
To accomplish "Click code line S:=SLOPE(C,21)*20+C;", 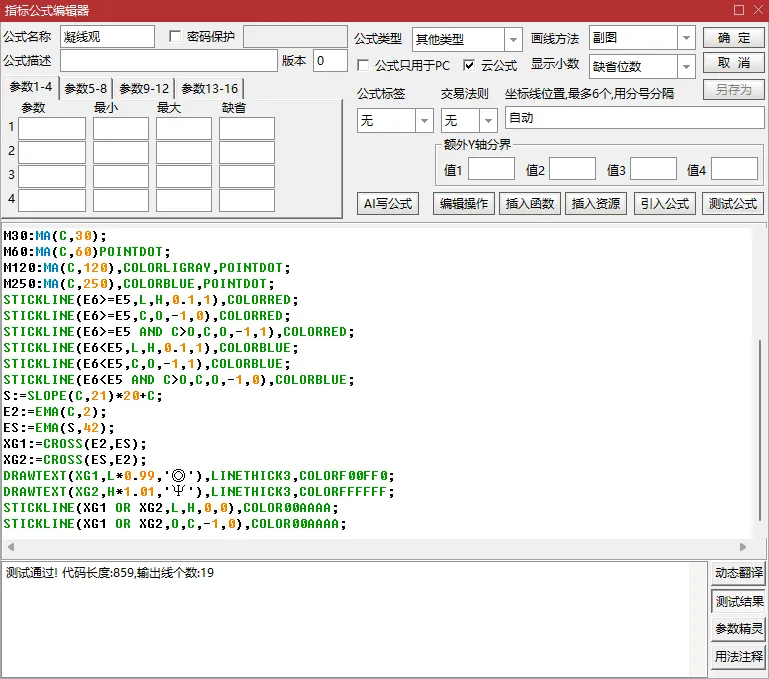I will point(83,396).
